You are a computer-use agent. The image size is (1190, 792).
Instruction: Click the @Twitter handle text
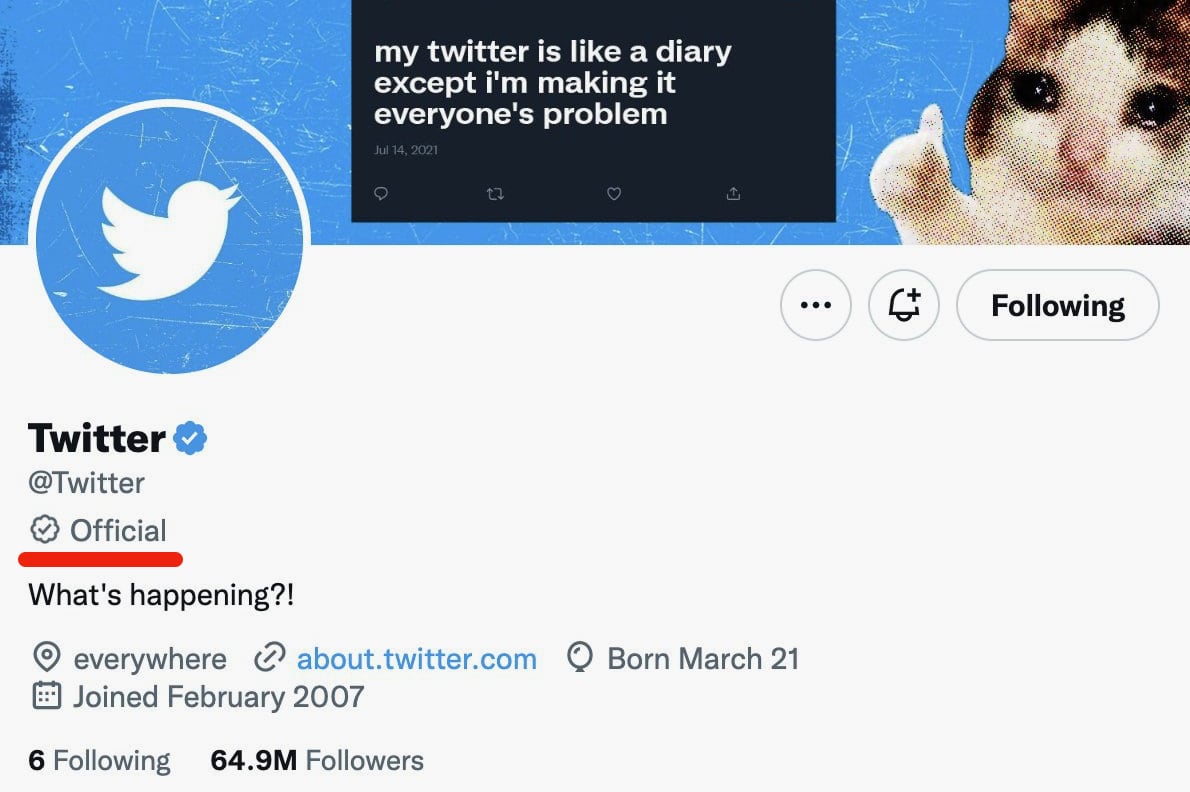pos(87,483)
